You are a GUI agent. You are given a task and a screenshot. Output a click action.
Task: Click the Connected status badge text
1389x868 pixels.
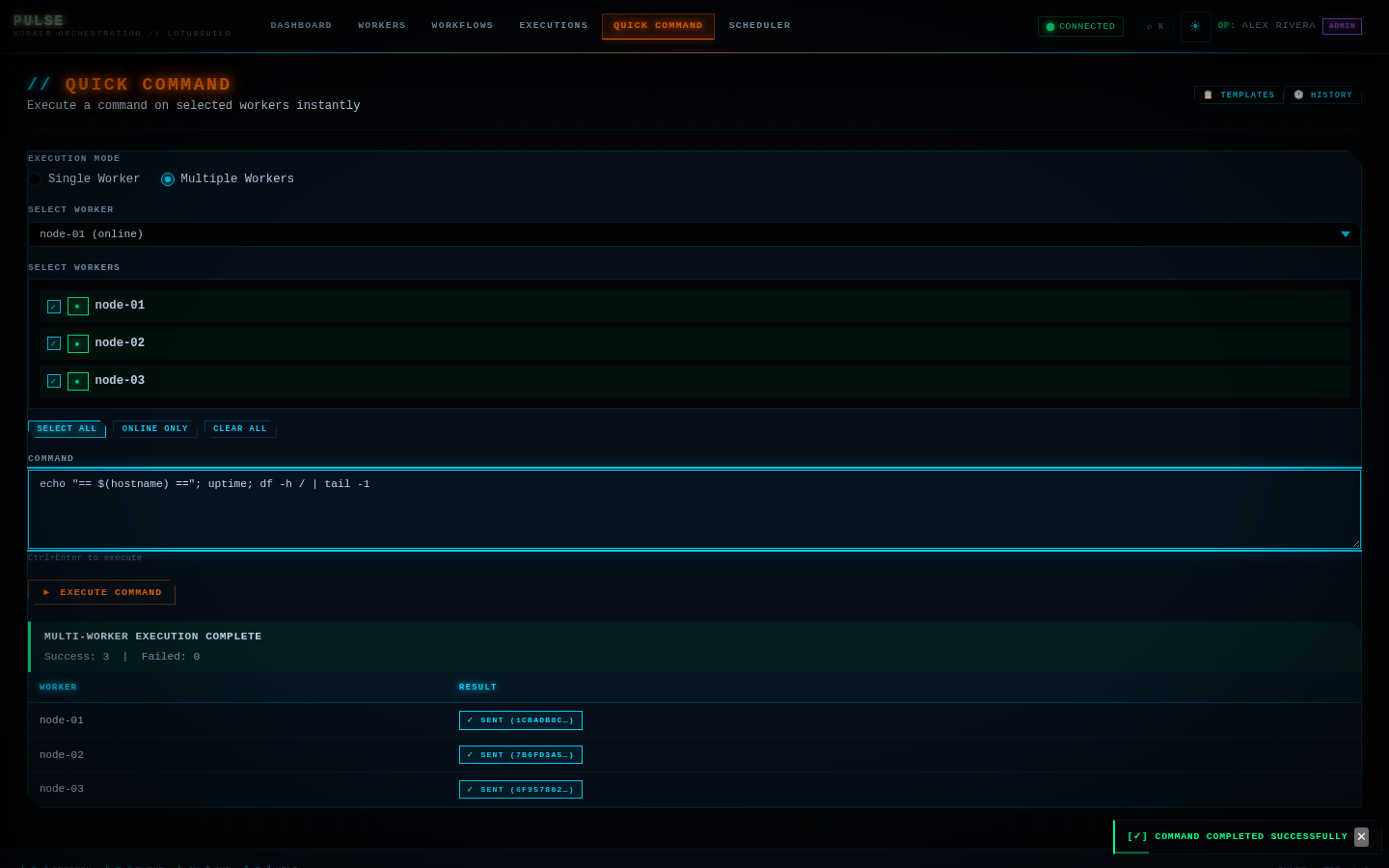click(x=1087, y=27)
